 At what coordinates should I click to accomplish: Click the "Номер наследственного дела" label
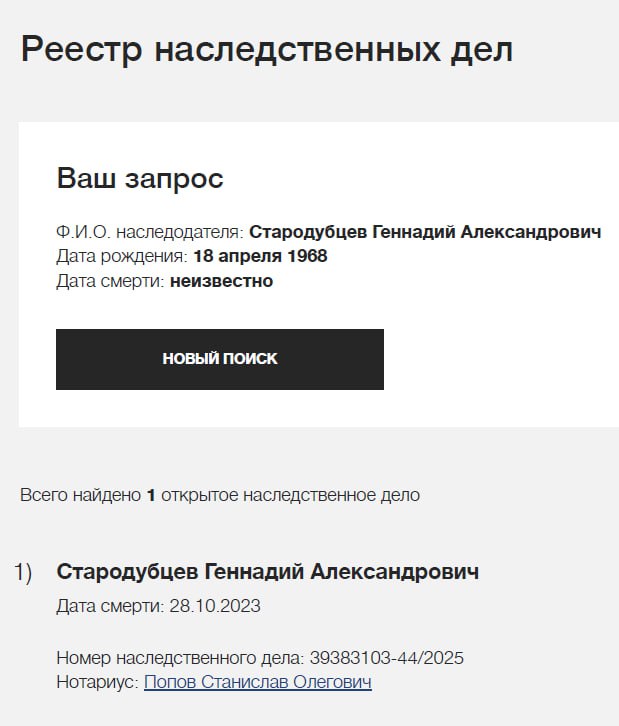tap(179, 658)
